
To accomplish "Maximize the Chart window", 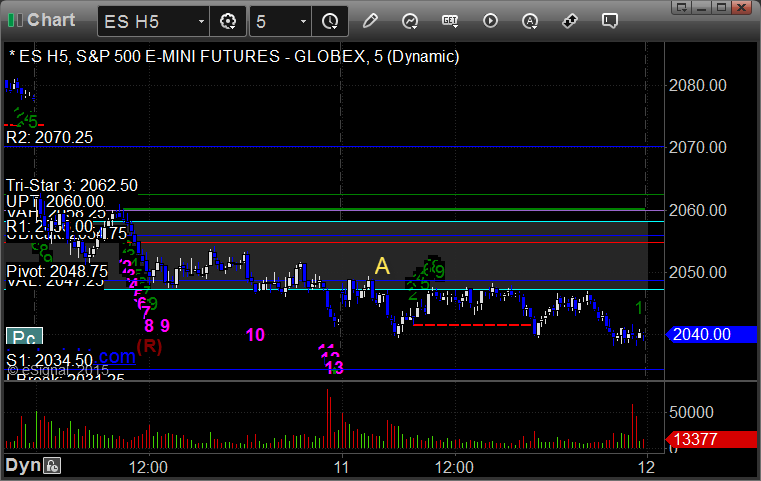I will click(x=722, y=7).
